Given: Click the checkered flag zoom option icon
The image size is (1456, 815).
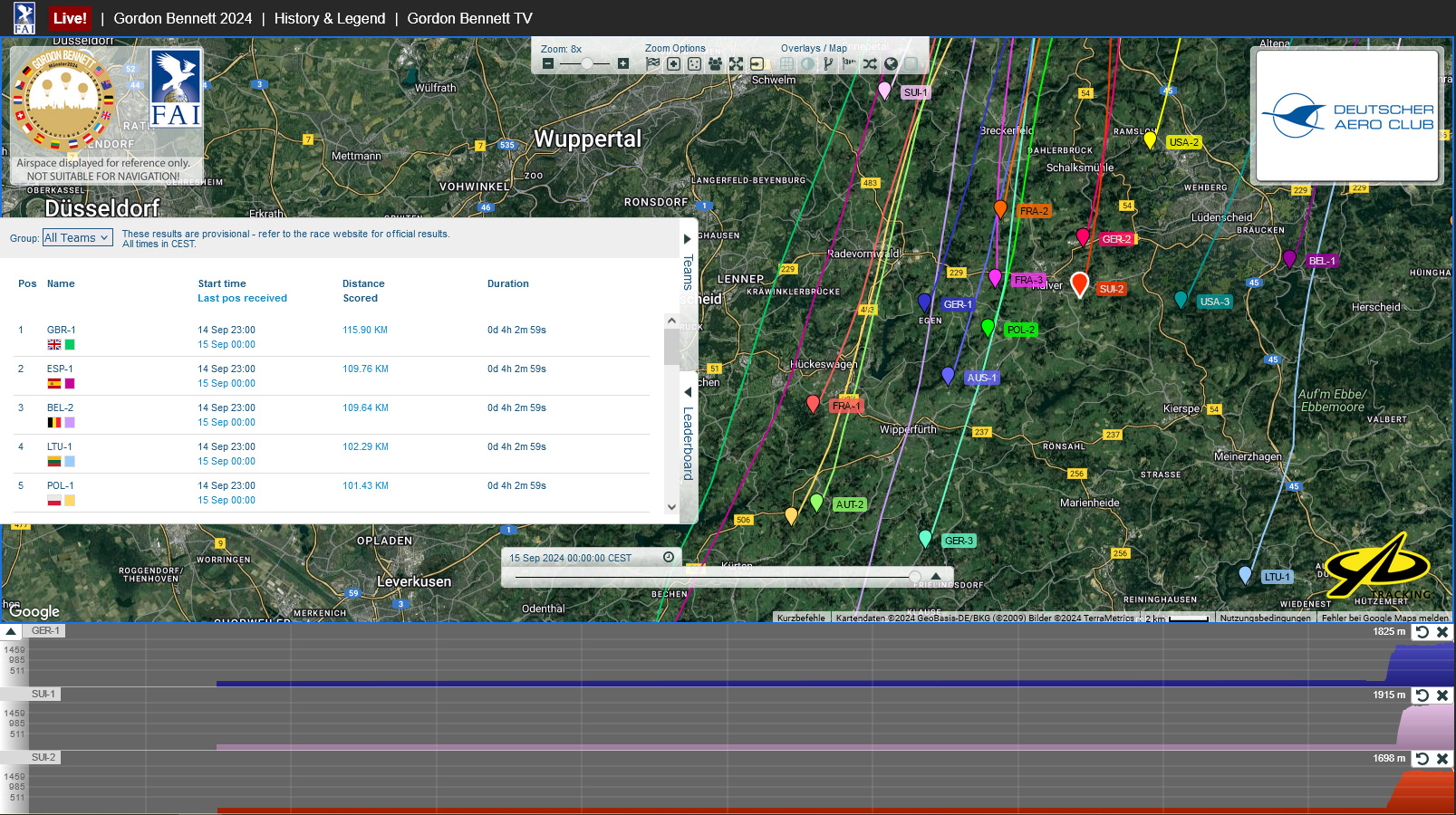Looking at the screenshot, I should coord(652,63).
